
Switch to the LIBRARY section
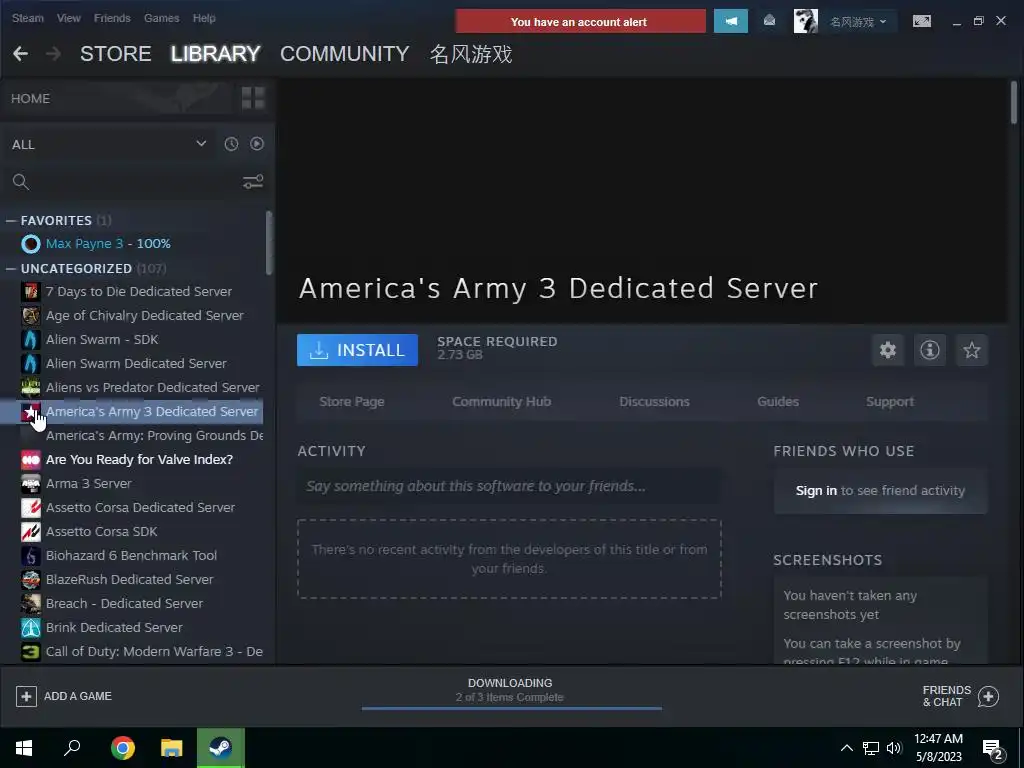216,54
